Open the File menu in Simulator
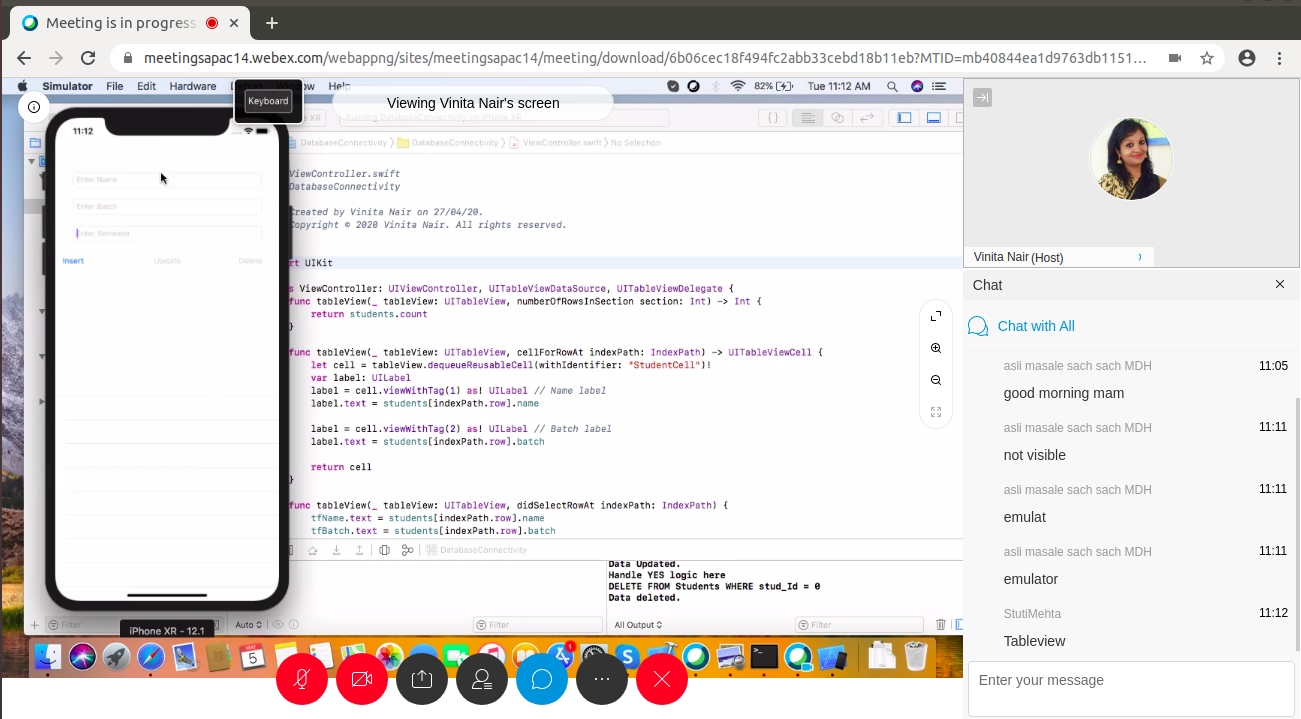 (x=115, y=86)
